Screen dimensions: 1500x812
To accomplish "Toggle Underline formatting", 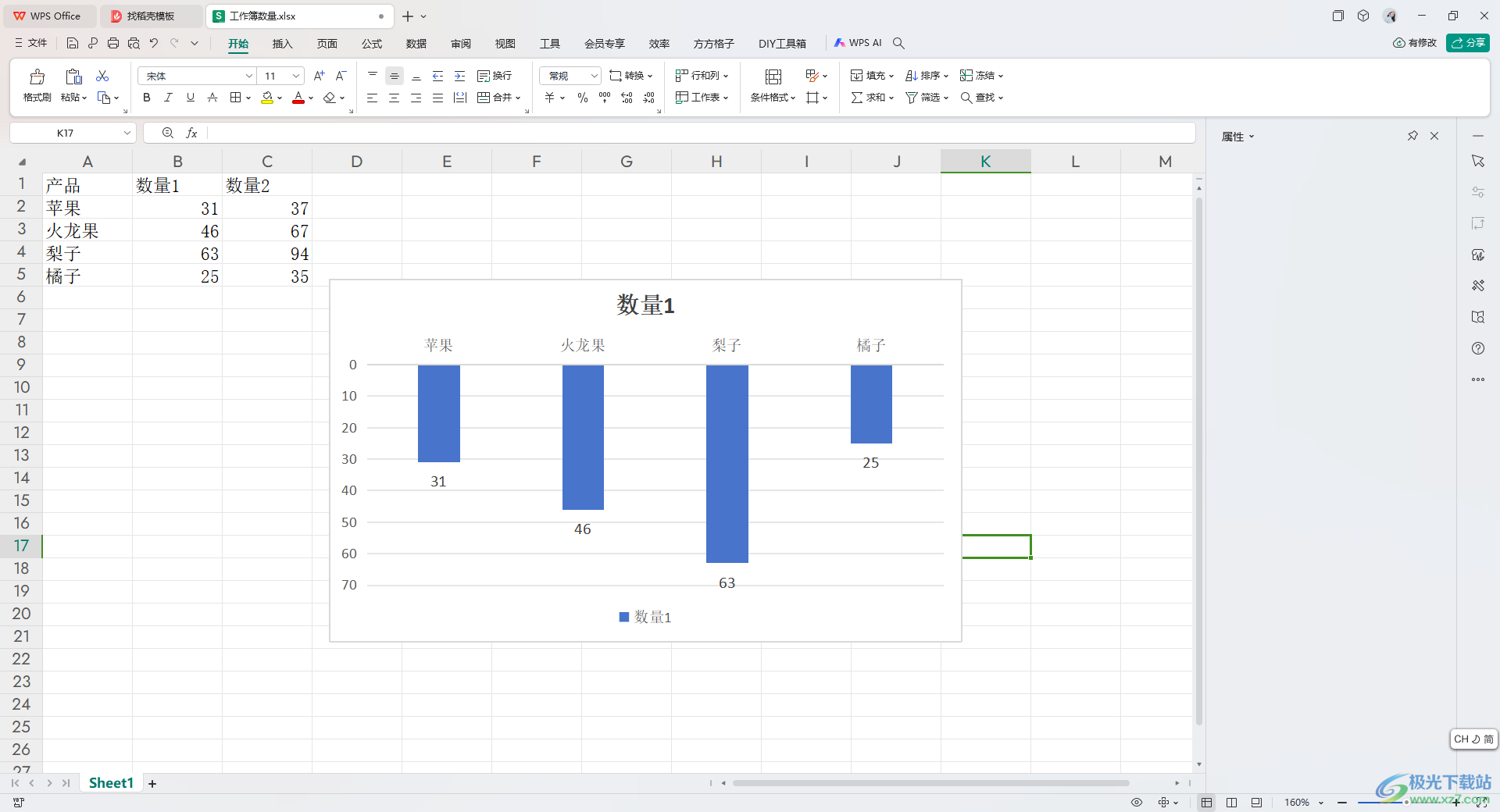I will pos(190,98).
